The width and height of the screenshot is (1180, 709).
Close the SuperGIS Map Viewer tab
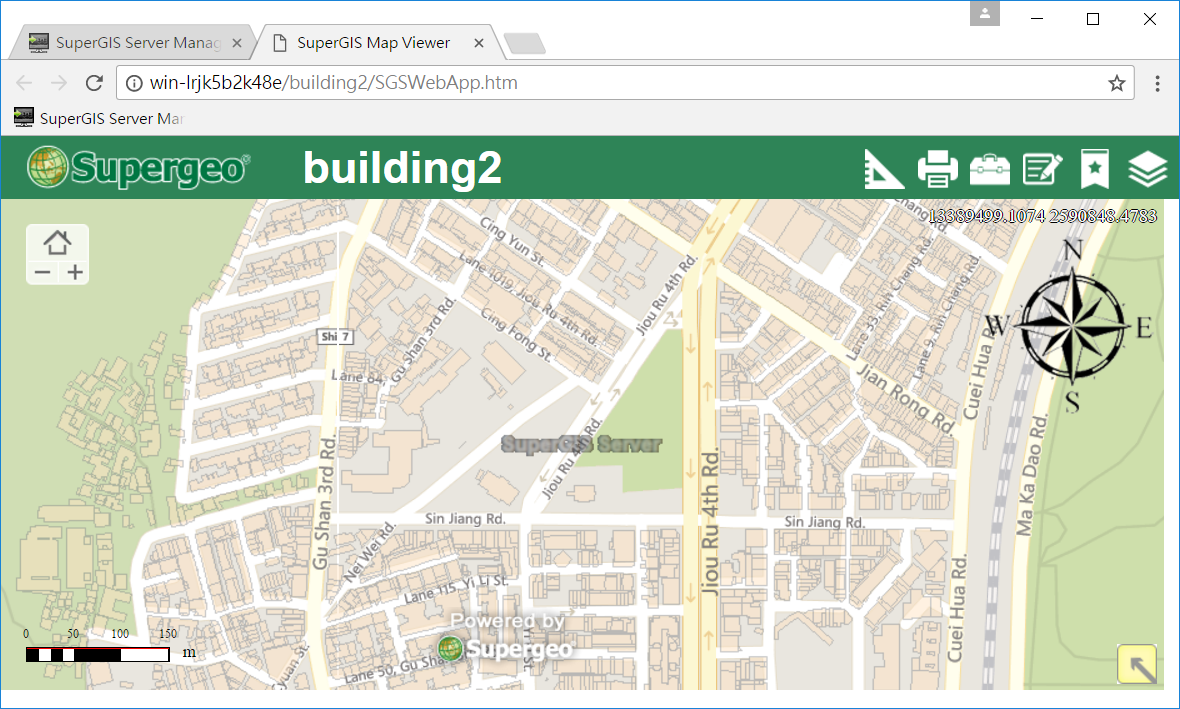click(x=479, y=44)
